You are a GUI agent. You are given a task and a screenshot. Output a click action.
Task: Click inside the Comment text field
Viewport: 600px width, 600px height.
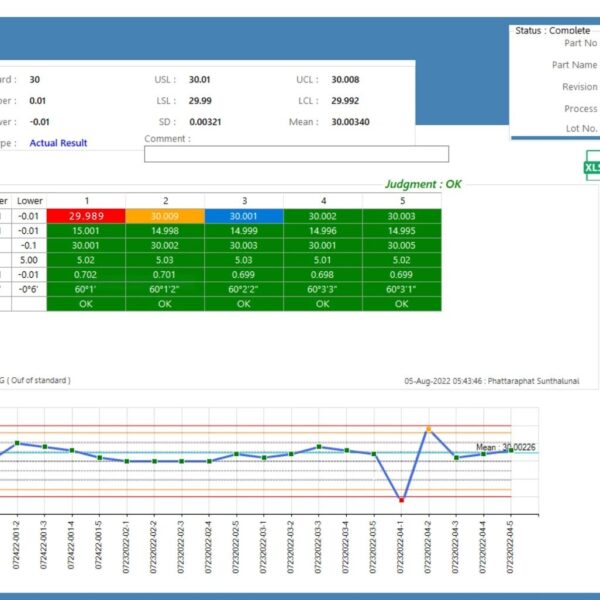pos(296,154)
